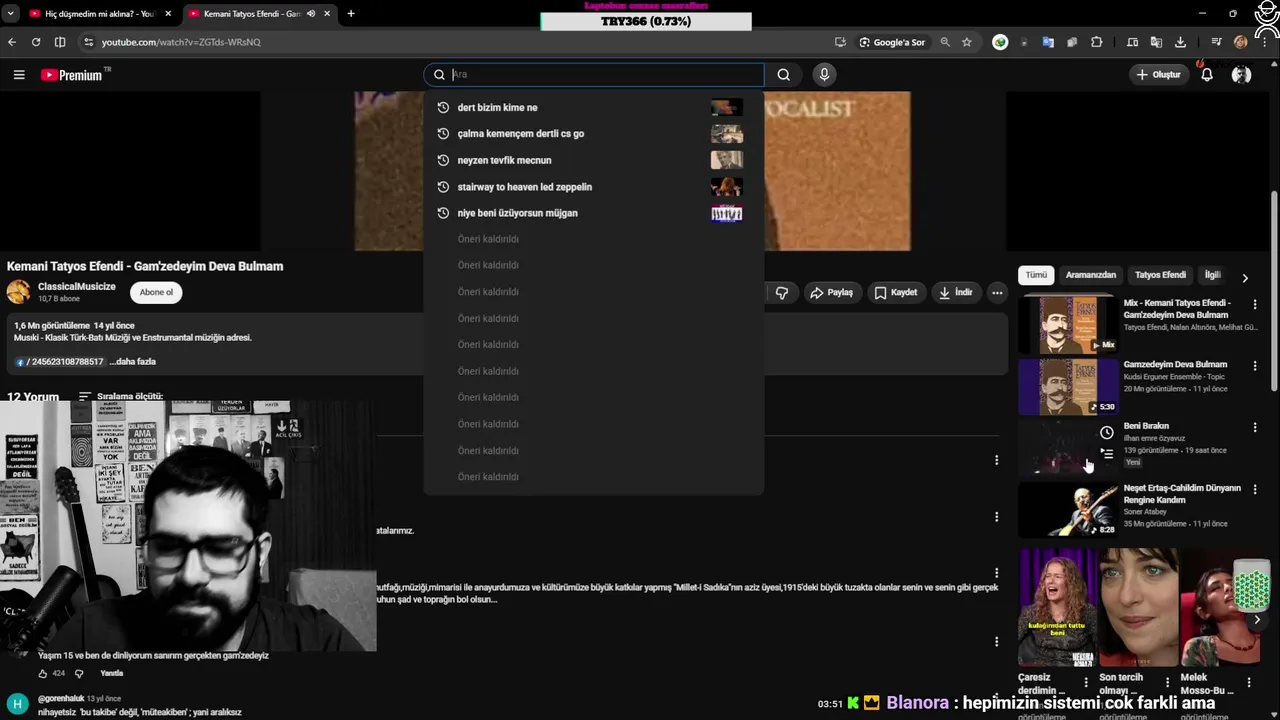Image resolution: width=1280 pixels, height=720 pixels.
Task: Select the suggestion 'stairway to heaven led zeppelin'
Action: click(593, 187)
